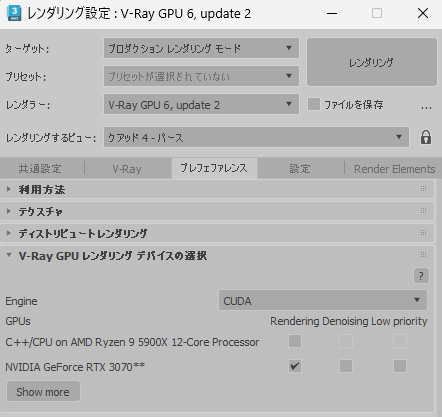Click the レンダリング render button
The image size is (442, 417).
click(372, 62)
